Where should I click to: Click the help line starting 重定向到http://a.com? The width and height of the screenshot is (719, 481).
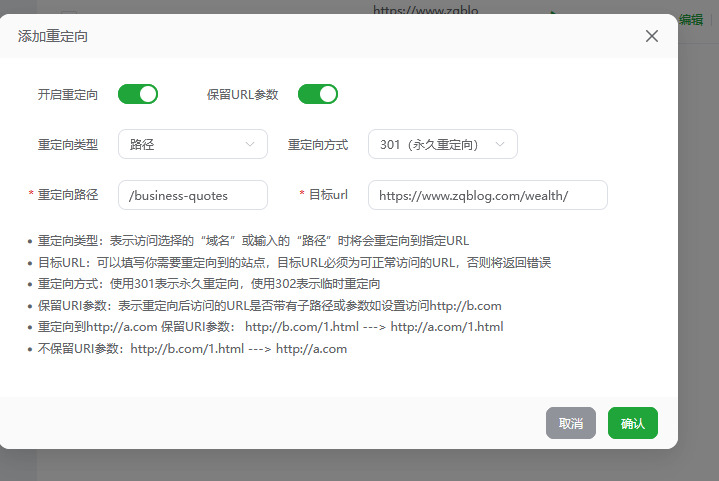point(271,327)
